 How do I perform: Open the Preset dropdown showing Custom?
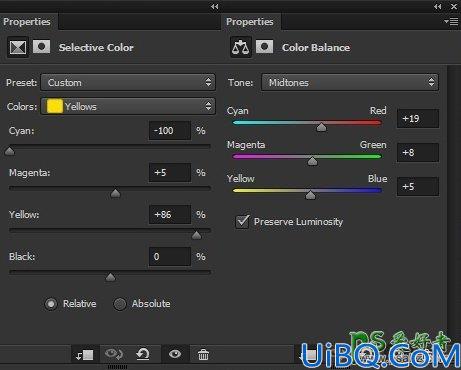point(128,82)
